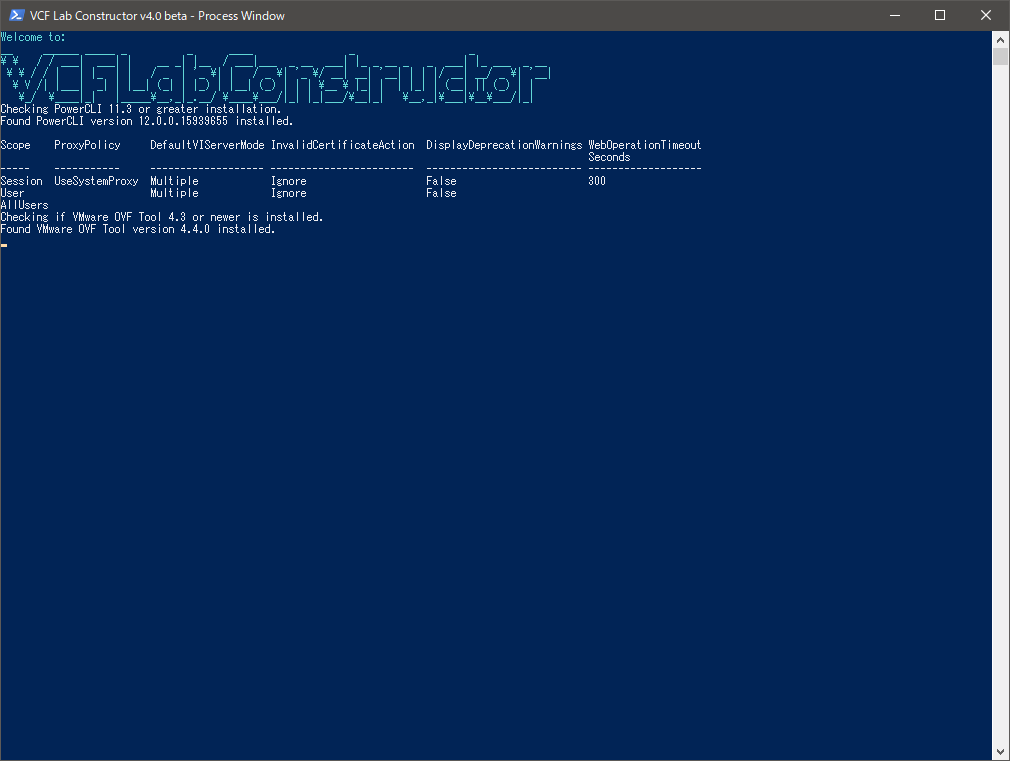Click the DisplayDeprecationWarnings column header
The width and height of the screenshot is (1010, 761).
[x=503, y=145]
